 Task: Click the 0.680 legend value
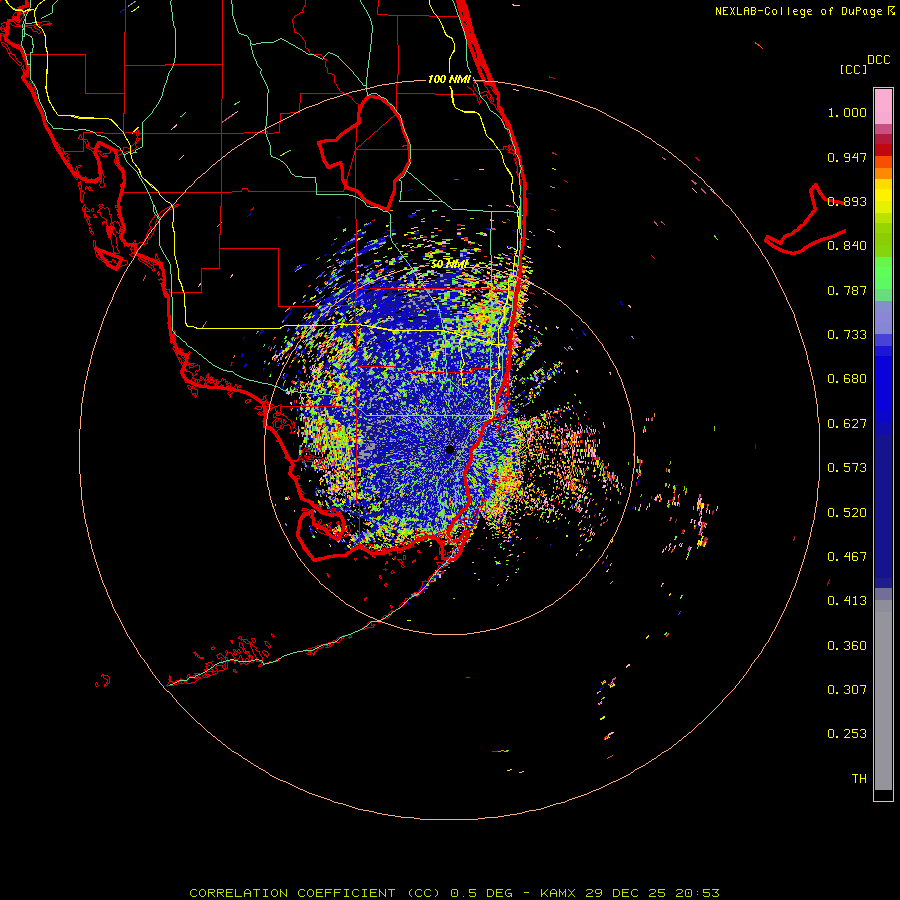click(847, 379)
